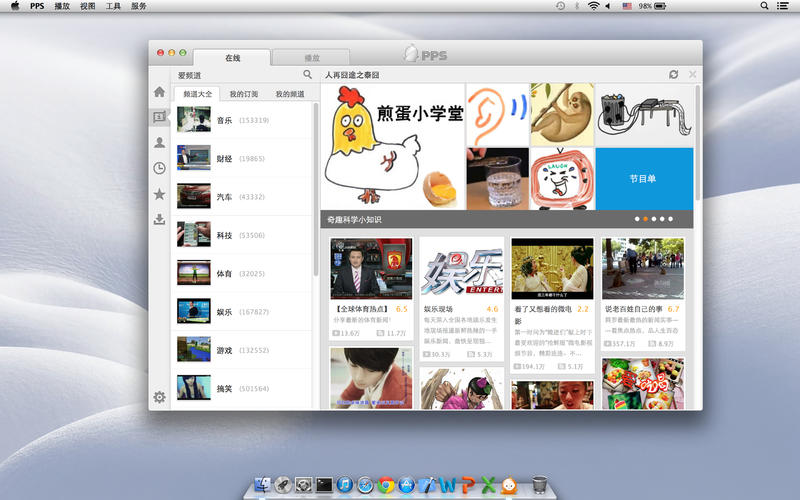This screenshot has width=800, height=500.
Task: Click the blue 节目单 button
Action: (644, 179)
